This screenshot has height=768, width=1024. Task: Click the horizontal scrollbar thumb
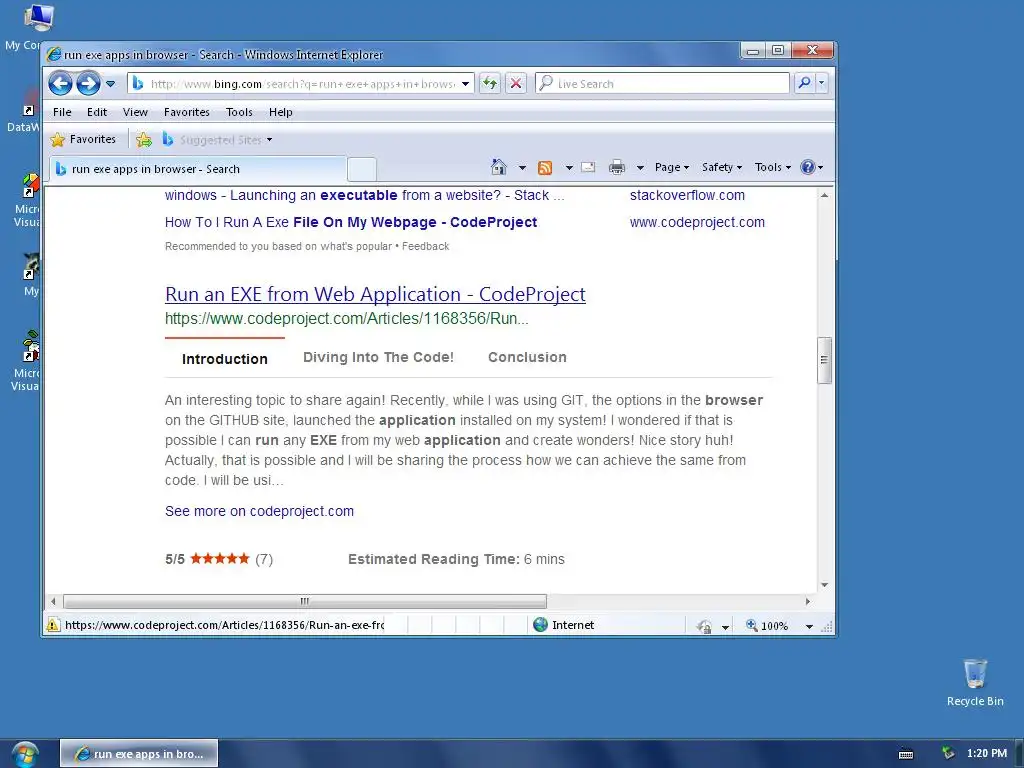[x=304, y=601]
